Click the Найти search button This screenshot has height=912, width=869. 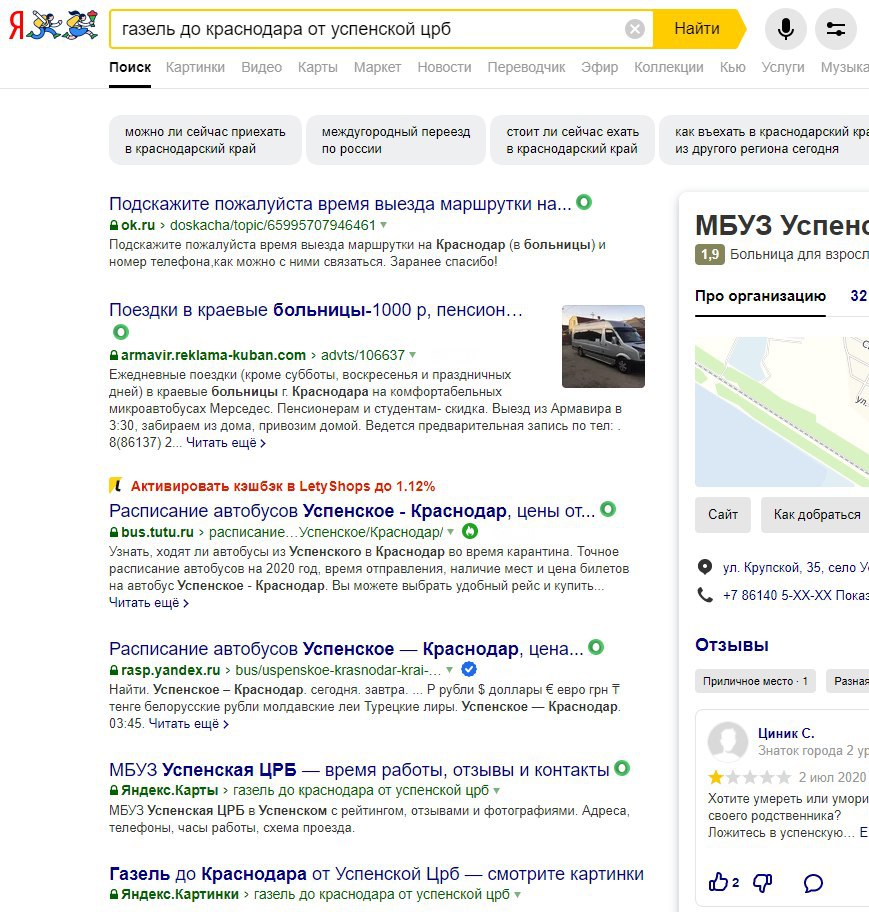[x=697, y=28]
